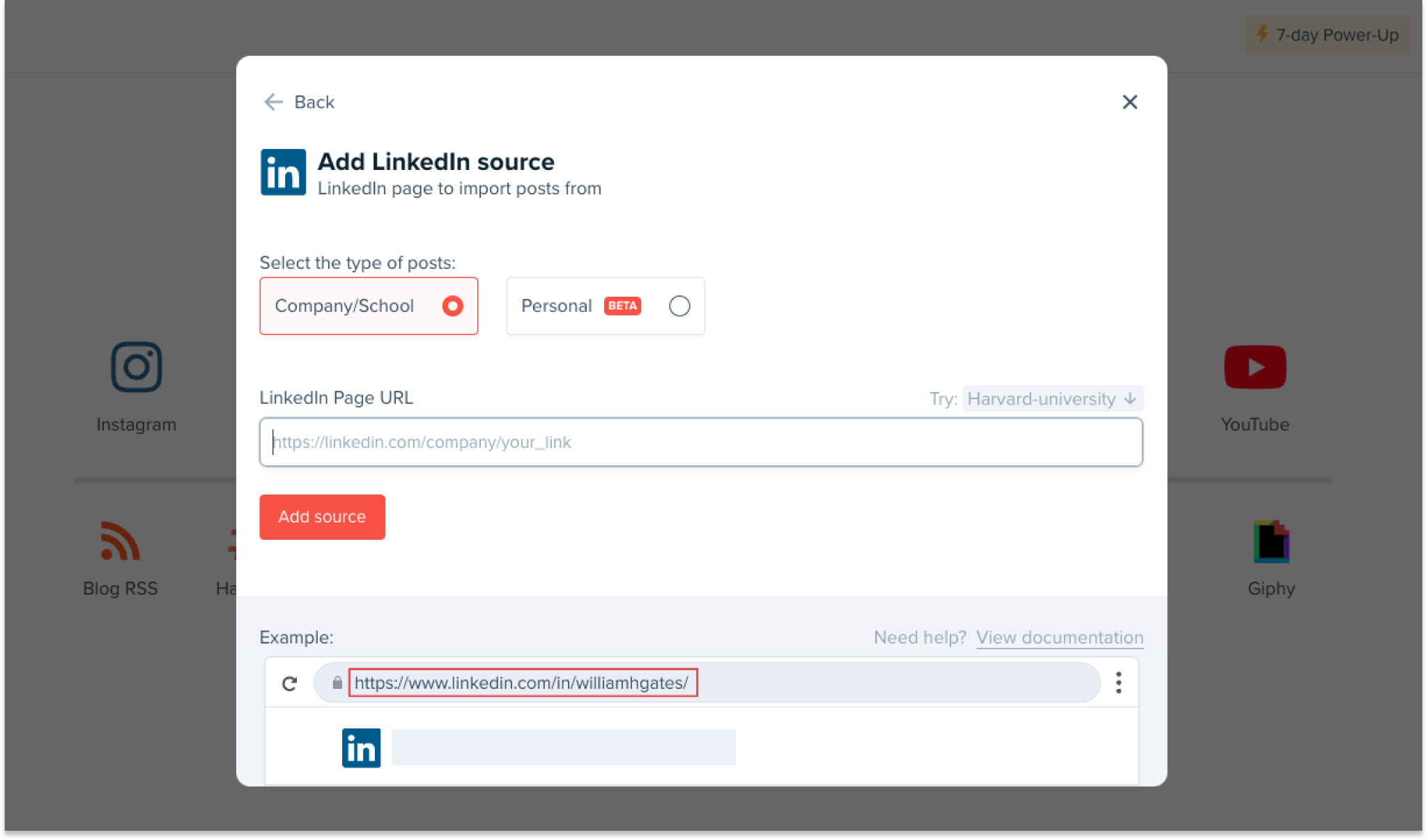Click the reload icon in the example browser bar
This screenshot has width=1427, height=840.
tap(290, 683)
